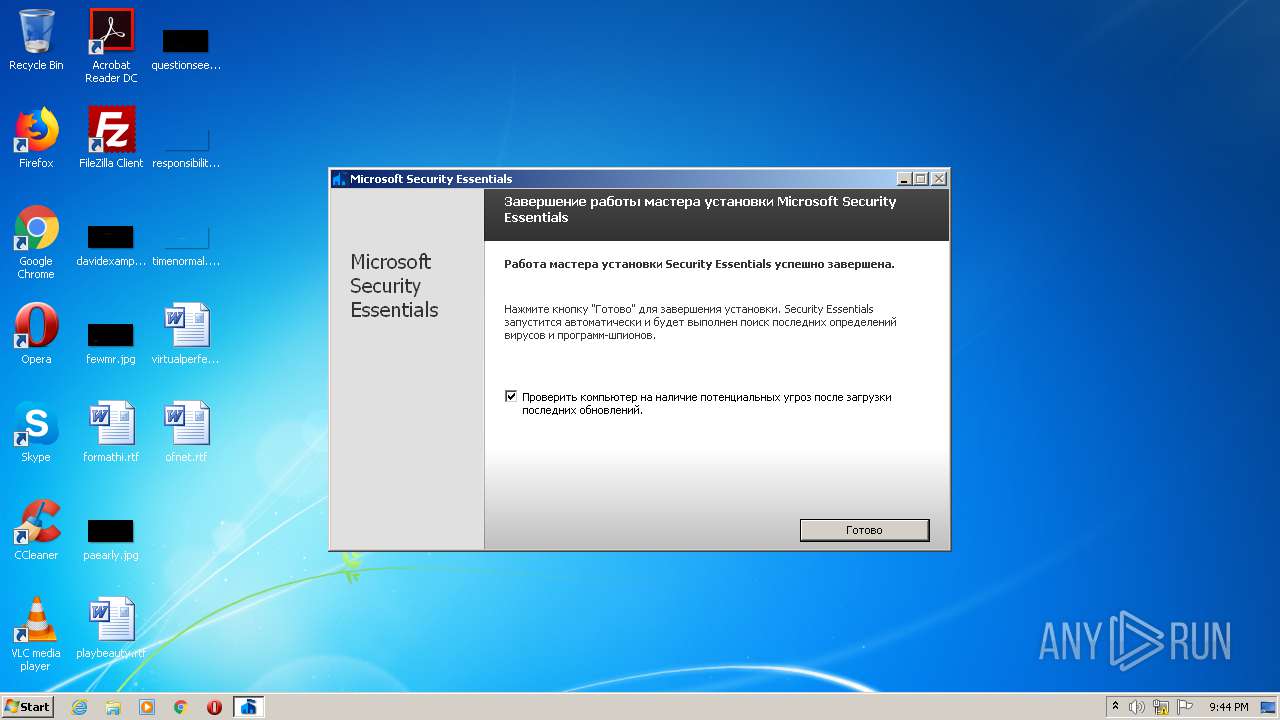Open Windows Media Player from taskbar
Viewport: 1280px width, 720px height.
click(x=147, y=707)
